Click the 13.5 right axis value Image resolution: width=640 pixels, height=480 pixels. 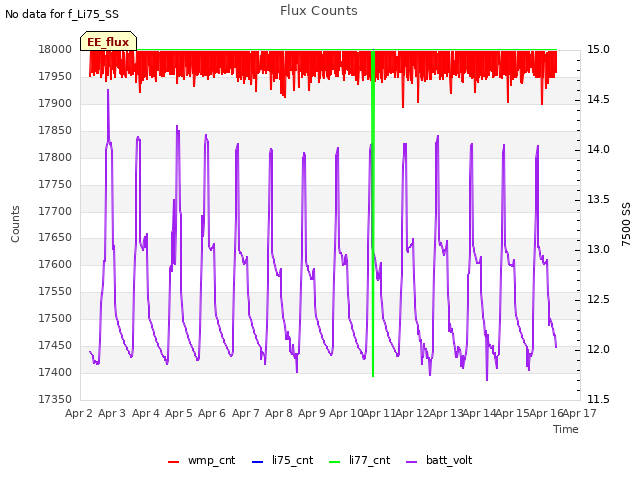tap(598, 199)
